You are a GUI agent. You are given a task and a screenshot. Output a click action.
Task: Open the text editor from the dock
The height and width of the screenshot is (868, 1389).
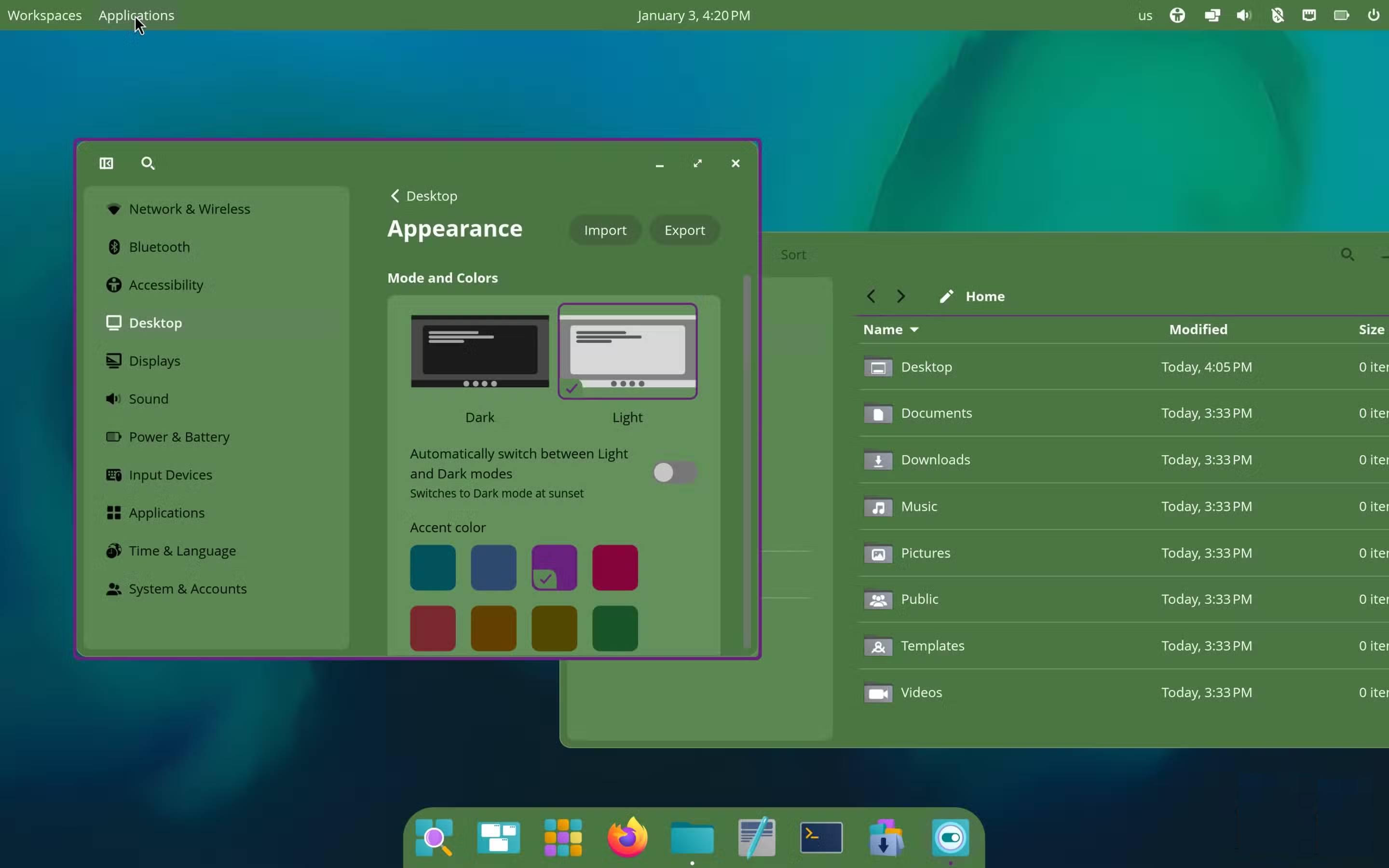point(756,837)
